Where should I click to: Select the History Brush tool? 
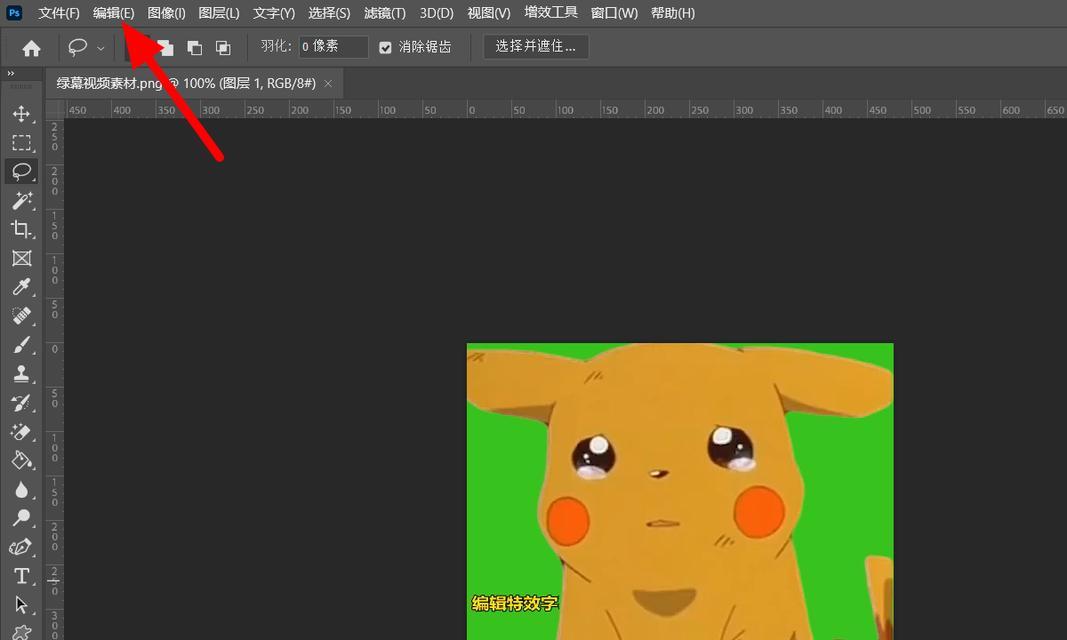(21, 403)
